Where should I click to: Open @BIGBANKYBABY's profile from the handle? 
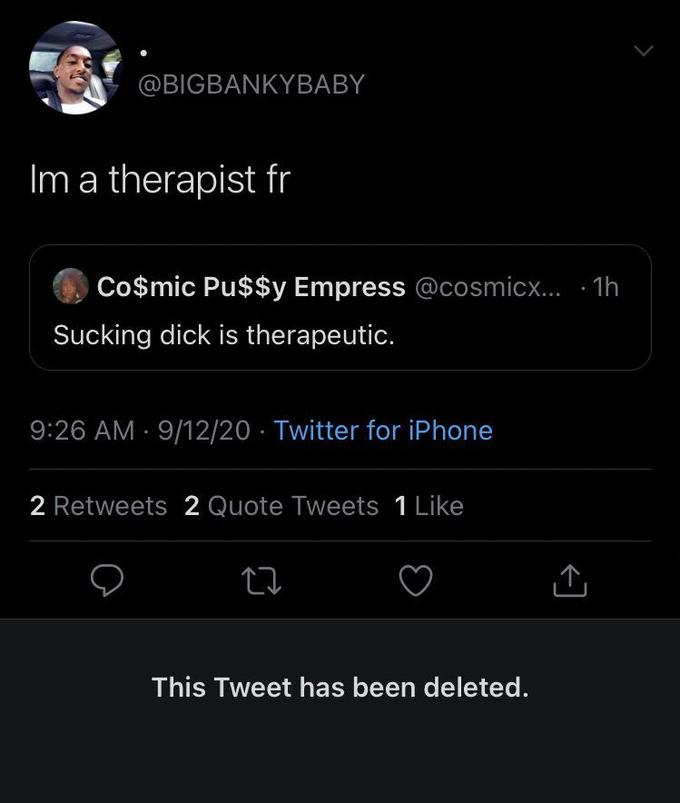click(x=250, y=85)
